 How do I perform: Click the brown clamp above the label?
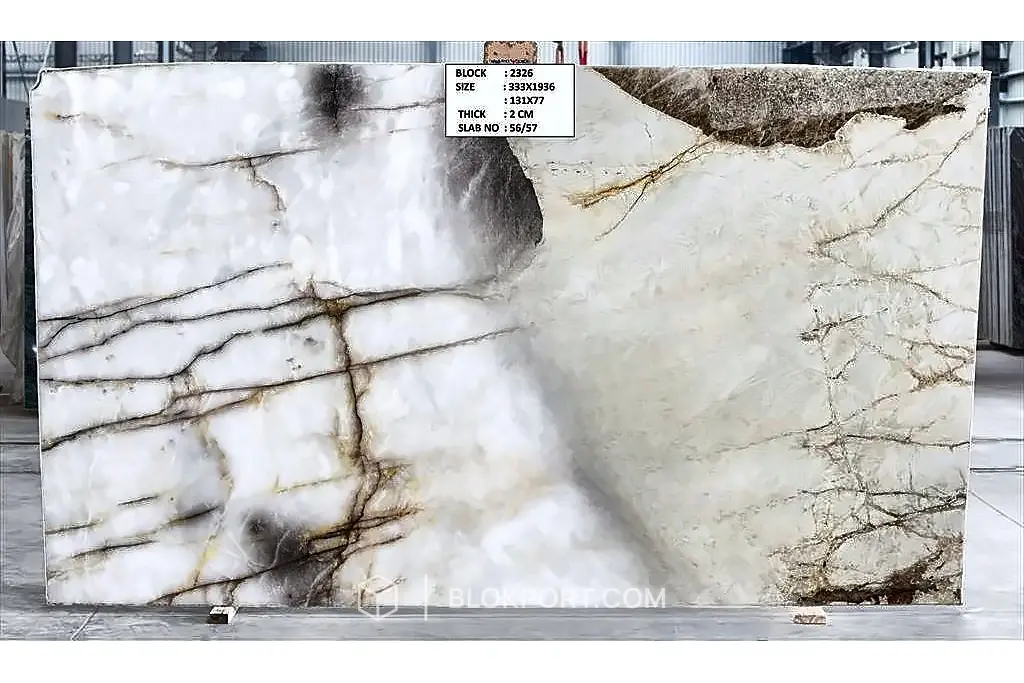511,52
